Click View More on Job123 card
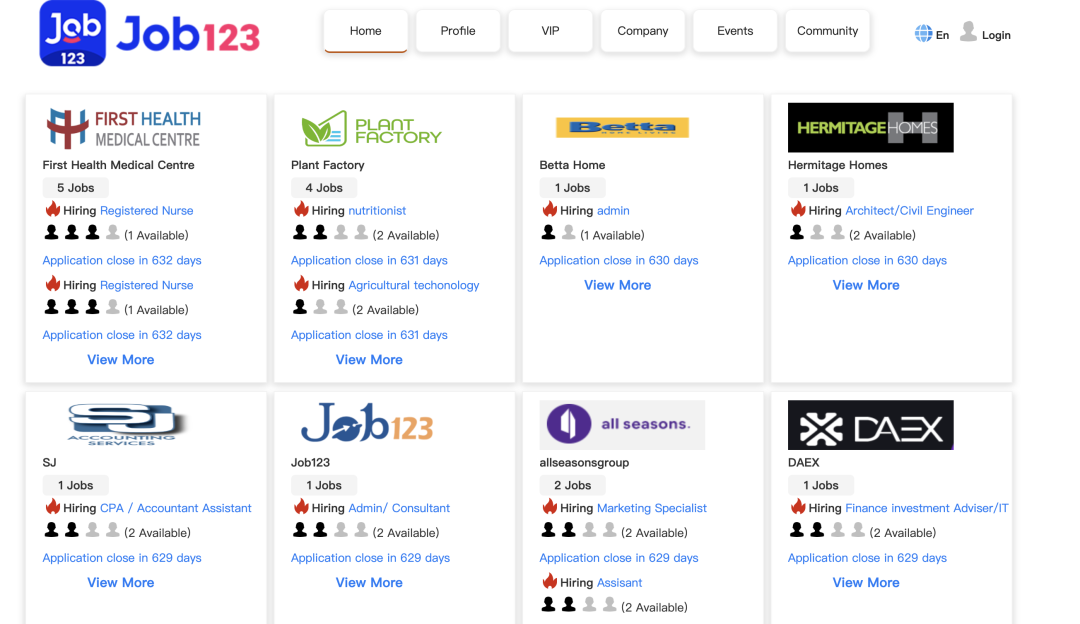 (x=369, y=583)
